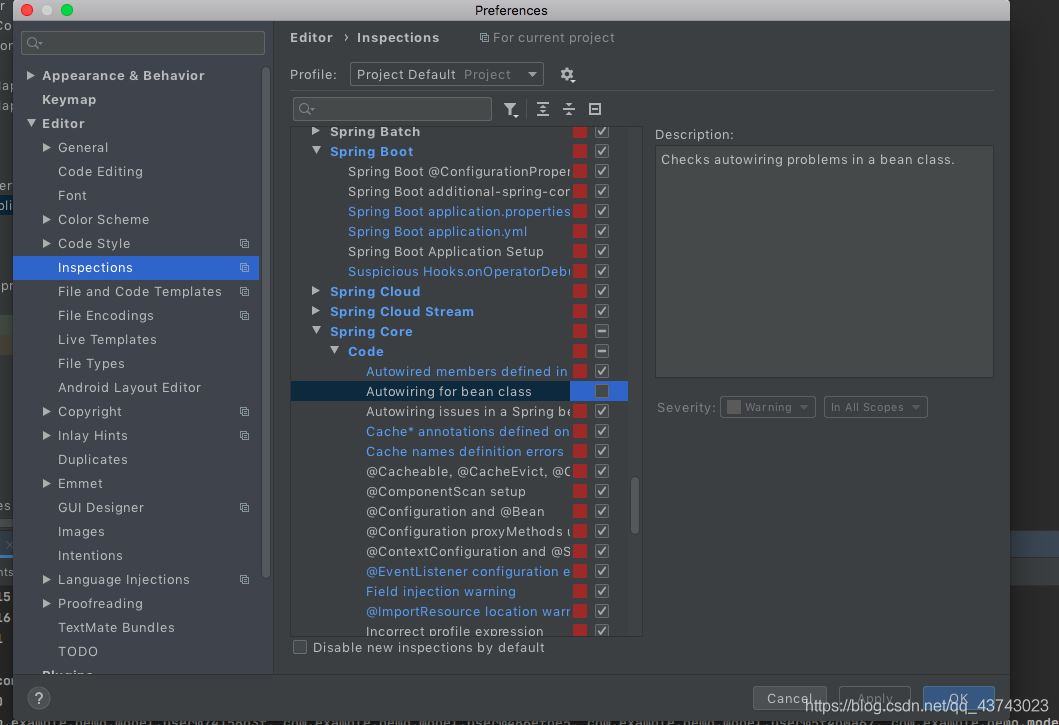Click the Expand All tree icon
1059x725 pixels.
tap(543, 109)
